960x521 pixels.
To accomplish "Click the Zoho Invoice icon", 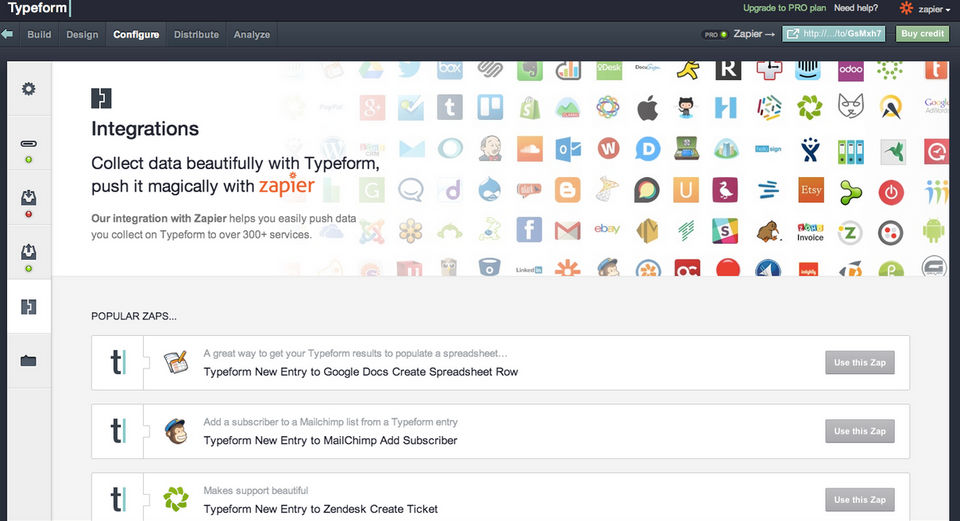I will click(x=811, y=232).
